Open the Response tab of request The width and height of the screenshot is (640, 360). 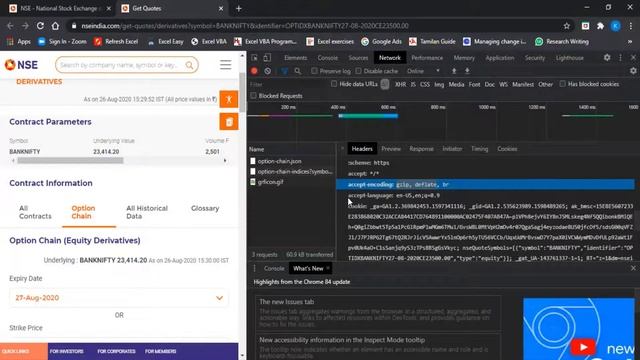421,149
